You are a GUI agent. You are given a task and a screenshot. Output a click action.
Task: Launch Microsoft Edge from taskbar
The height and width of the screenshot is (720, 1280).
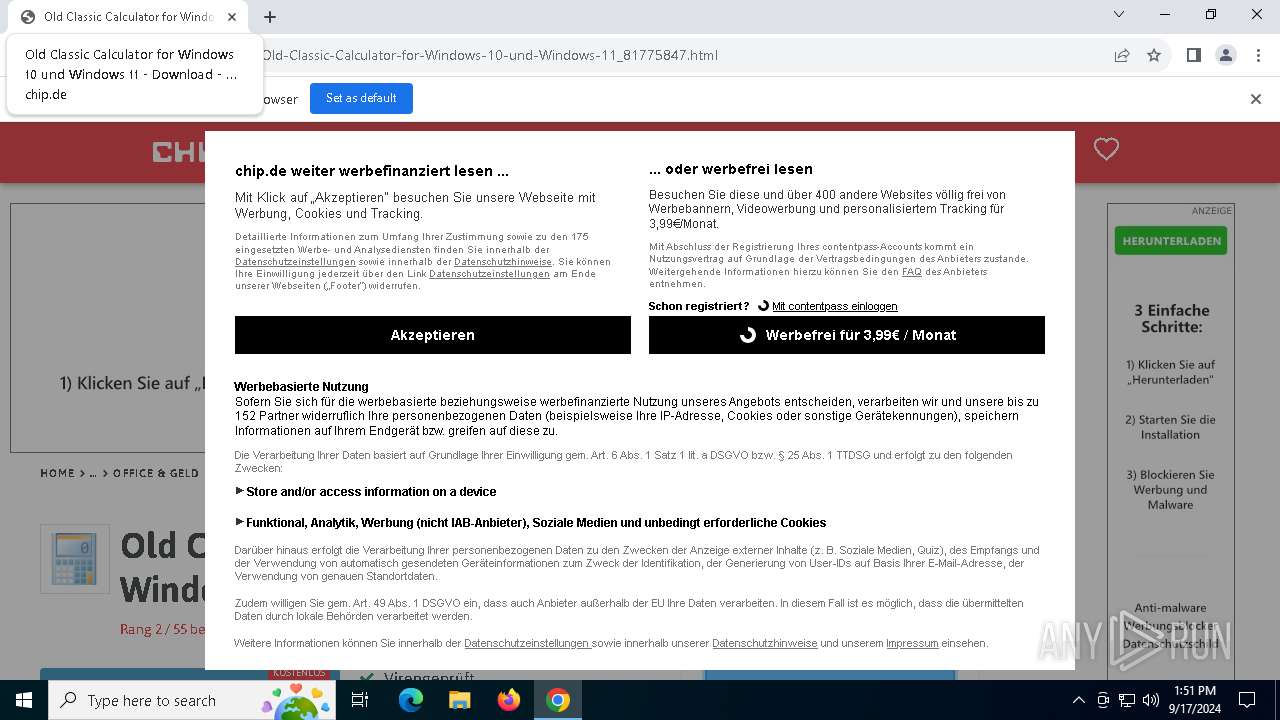click(411, 700)
